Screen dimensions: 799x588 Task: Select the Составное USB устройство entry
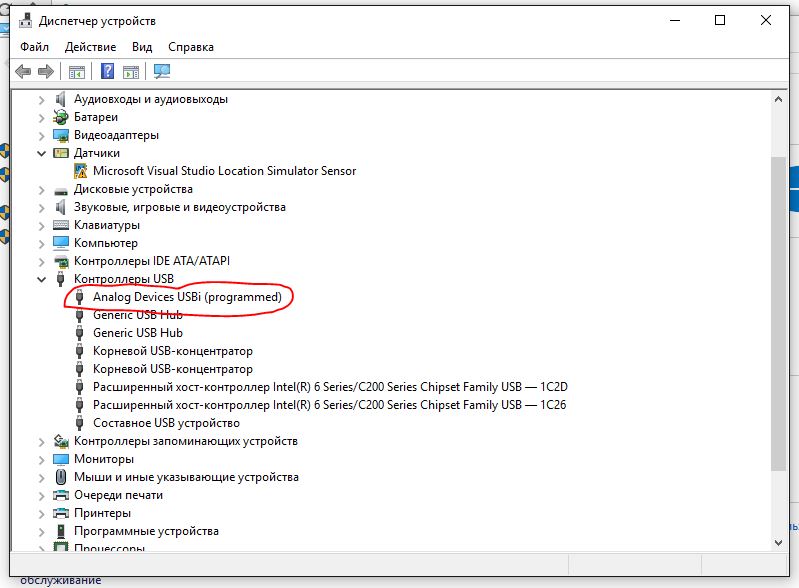166,423
